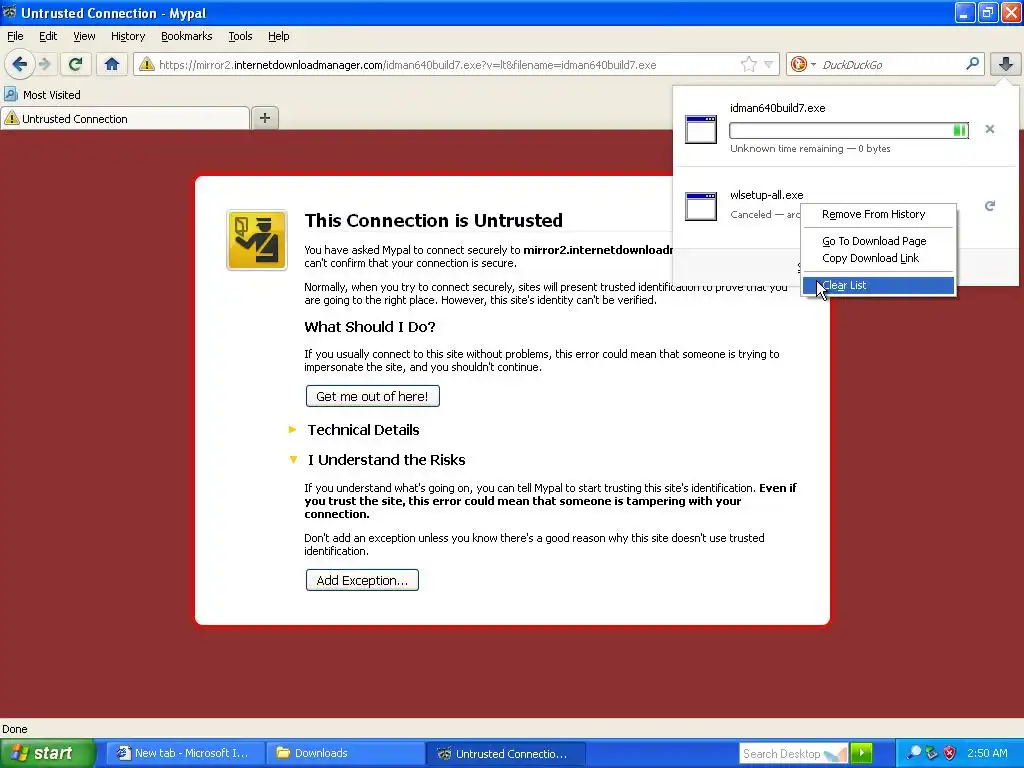Image resolution: width=1024 pixels, height=768 pixels.
Task: Choose Remove From History
Action: [873, 214]
